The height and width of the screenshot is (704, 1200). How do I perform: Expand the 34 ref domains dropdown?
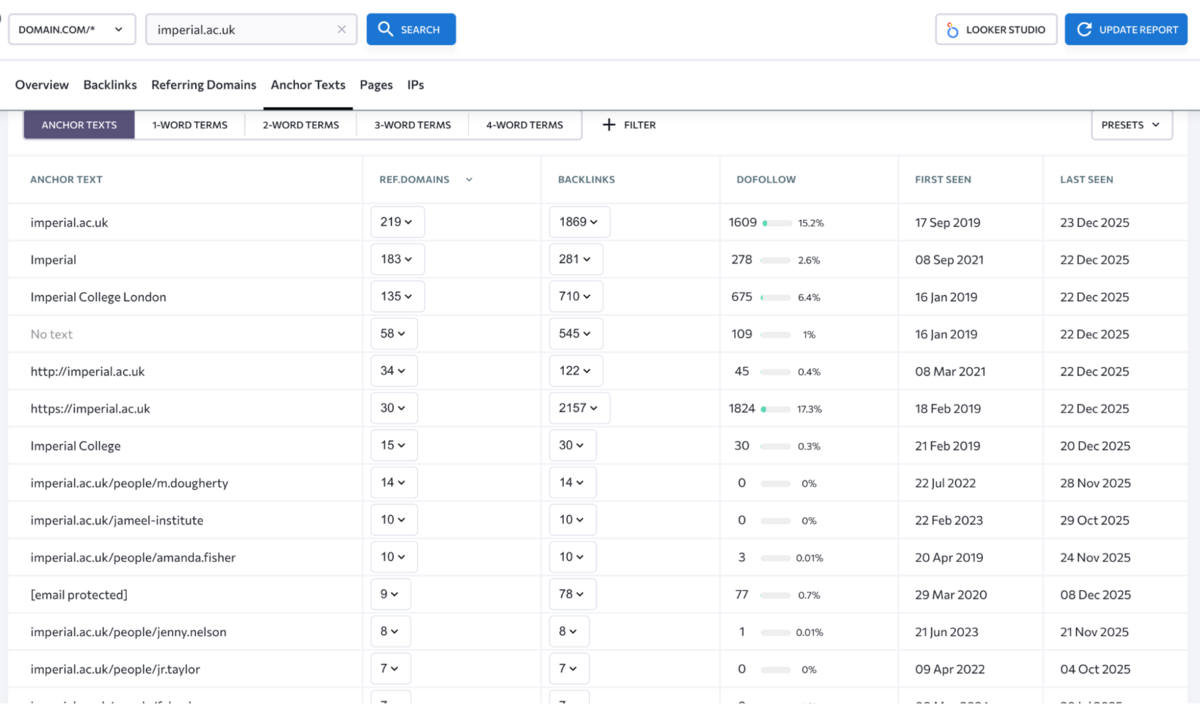click(394, 371)
